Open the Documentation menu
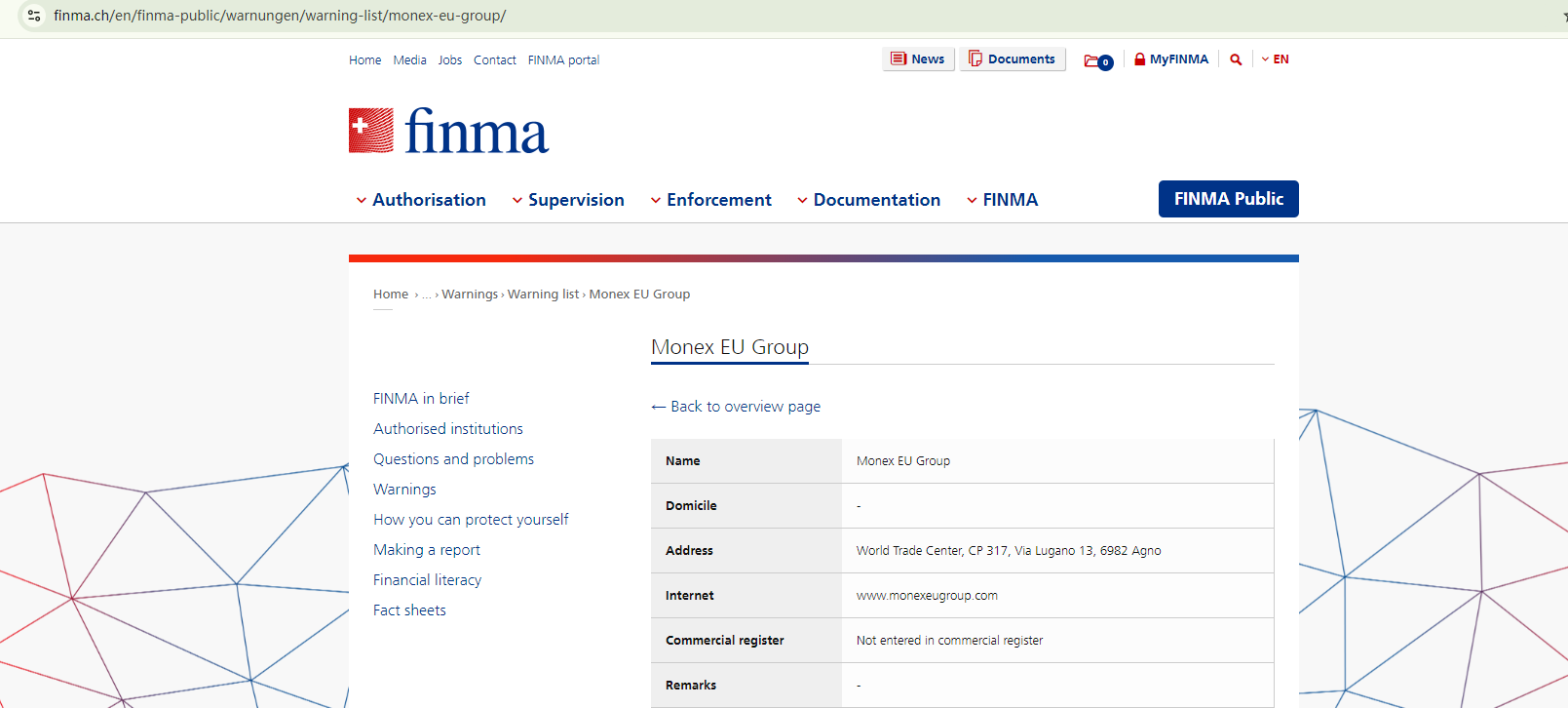 pyautogui.click(x=868, y=200)
